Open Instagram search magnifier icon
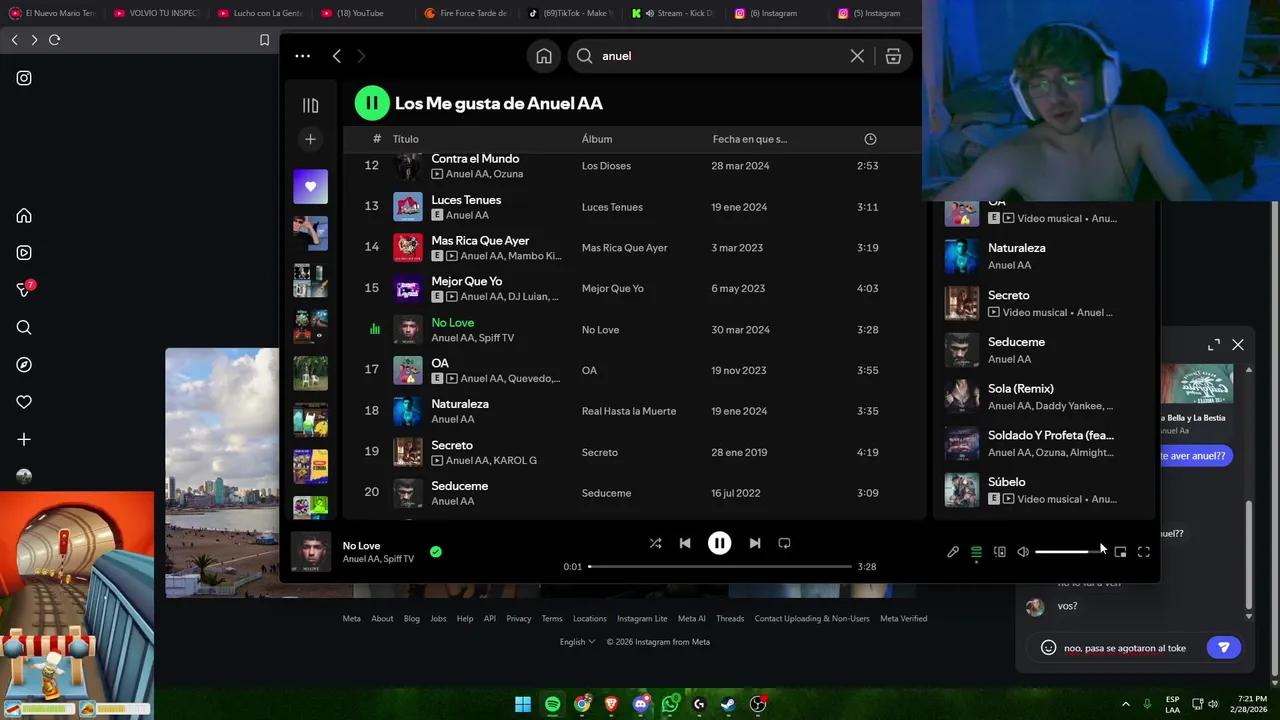 (x=24, y=327)
